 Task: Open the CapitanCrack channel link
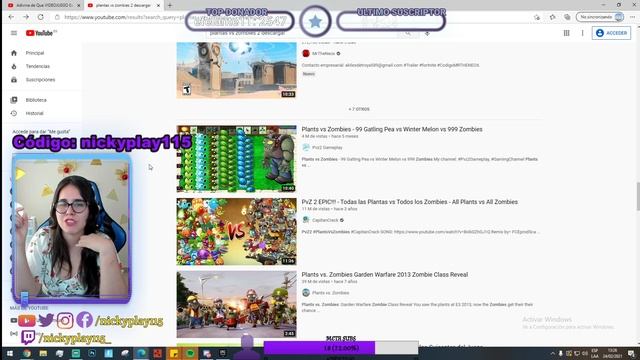pos(325,220)
